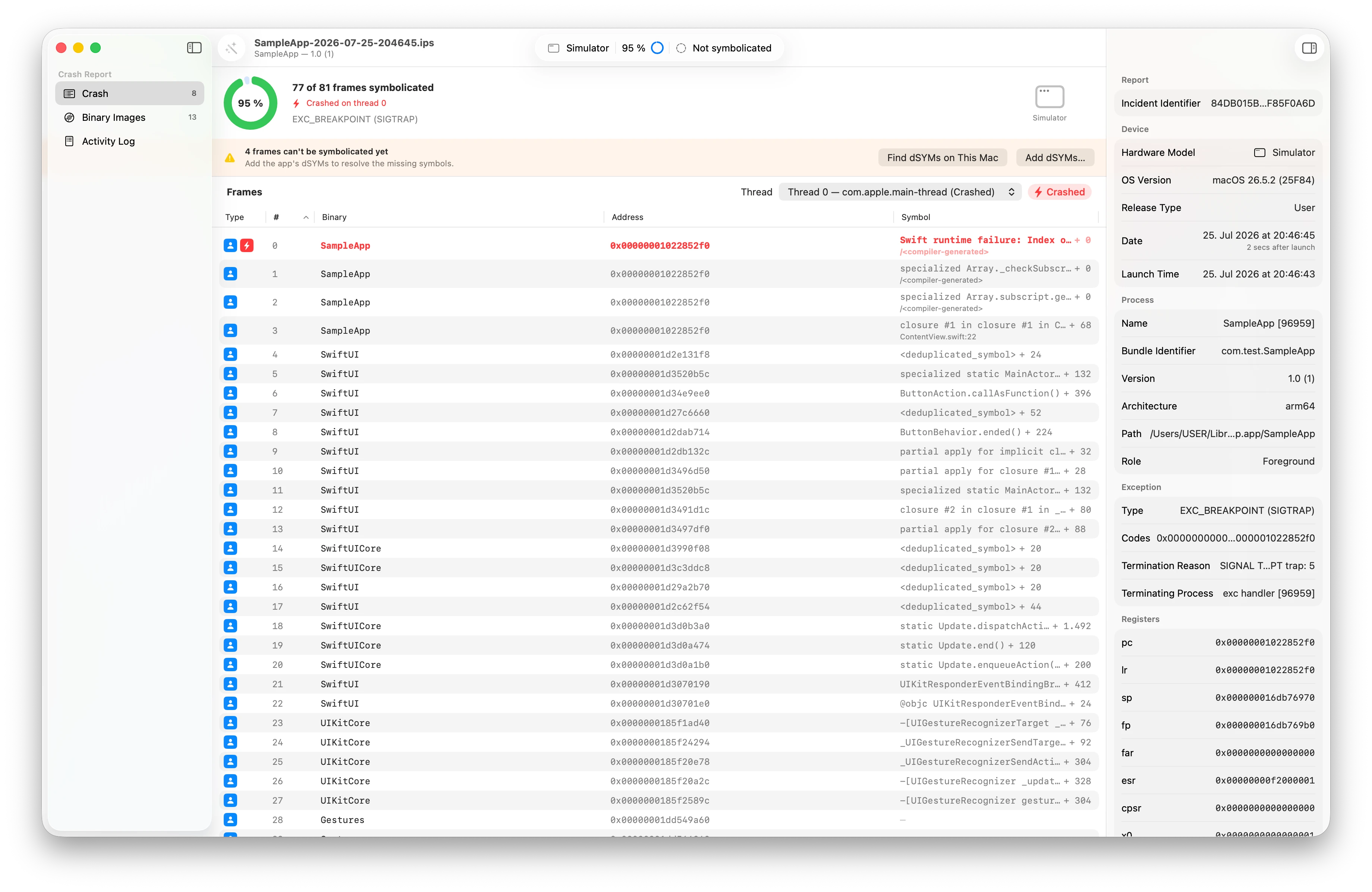Click the red crash bolt icon on frame 0

247,246
